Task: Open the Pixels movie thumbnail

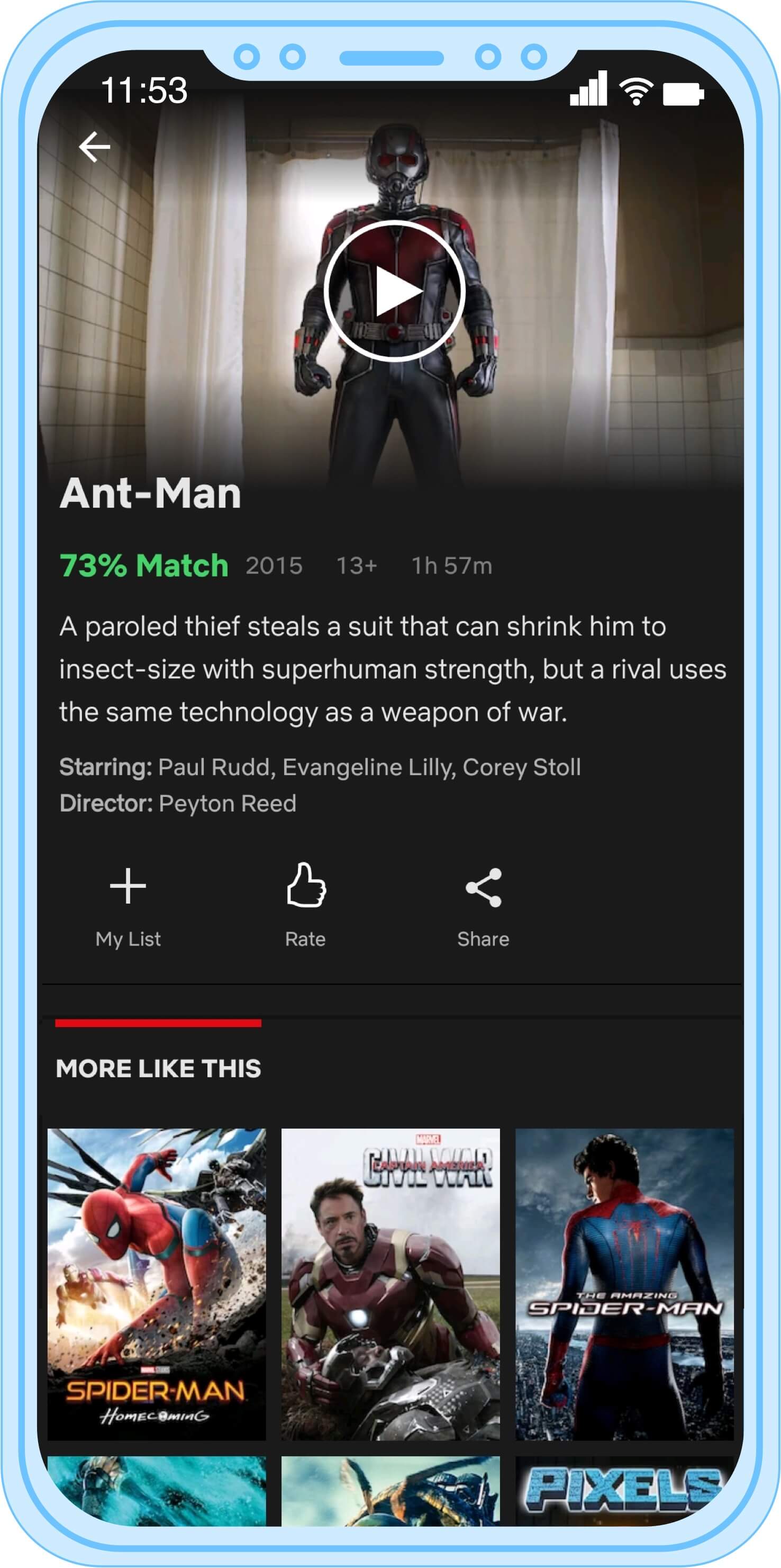Action: 625,1491
